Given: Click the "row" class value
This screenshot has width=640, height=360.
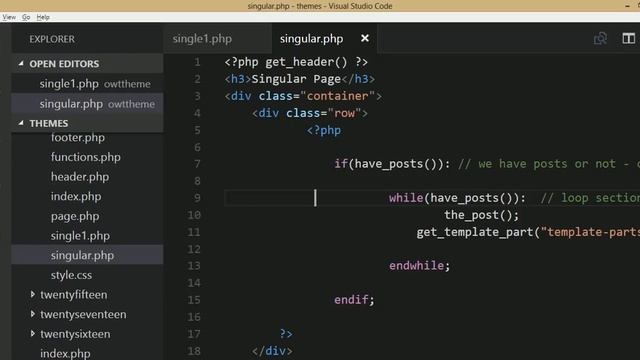Looking at the screenshot, I should [344, 113].
